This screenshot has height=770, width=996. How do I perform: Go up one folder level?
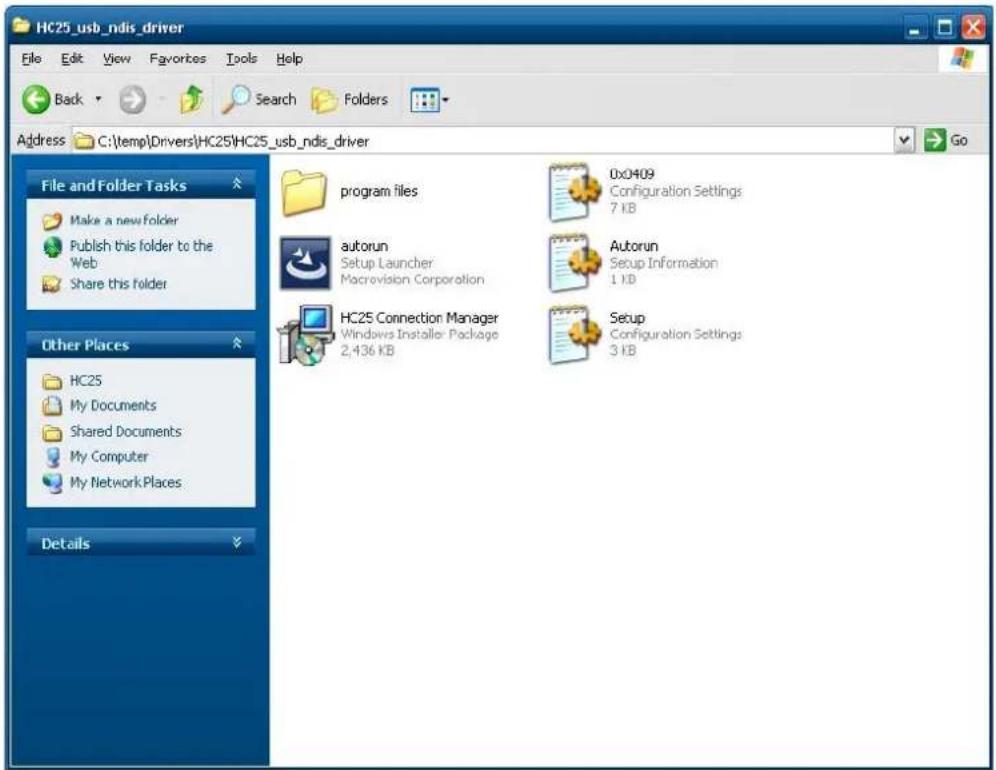[191, 100]
